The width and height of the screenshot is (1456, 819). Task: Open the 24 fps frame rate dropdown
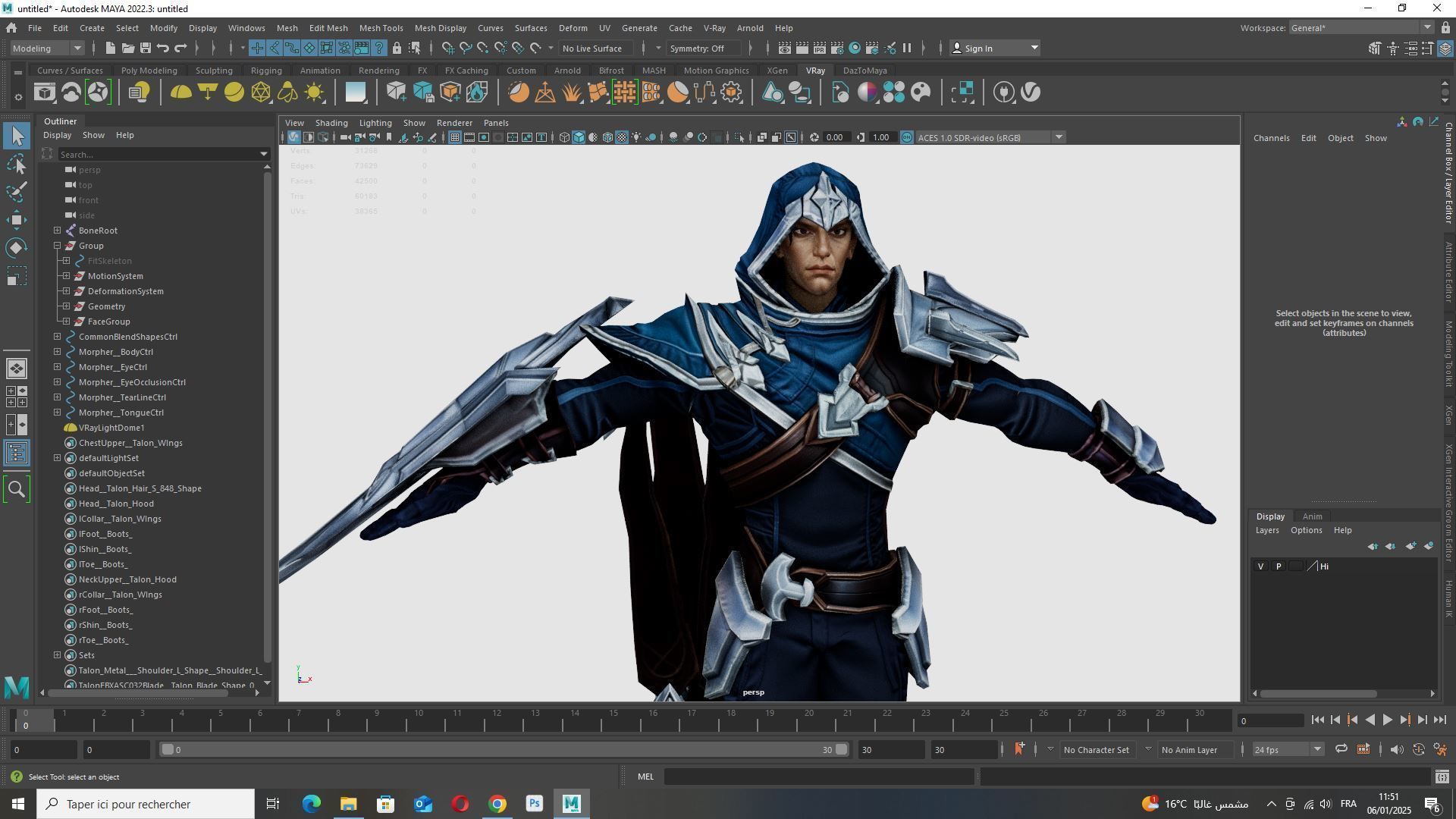pos(1287,749)
